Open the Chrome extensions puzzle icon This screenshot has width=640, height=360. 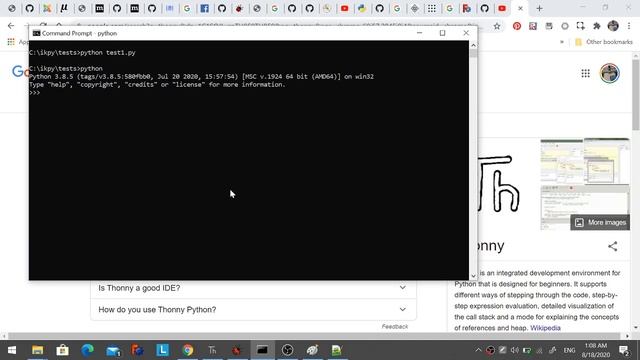tap(597, 26)
